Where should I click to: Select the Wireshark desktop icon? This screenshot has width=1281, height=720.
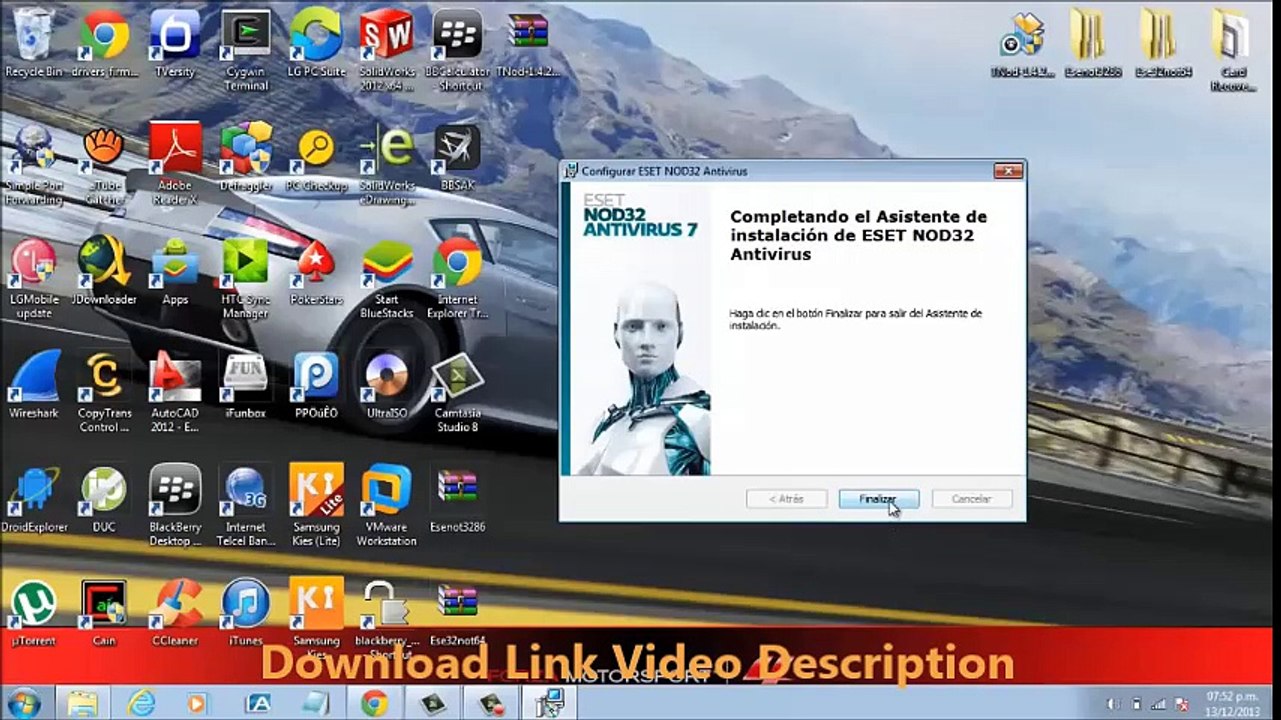tap(34, 385)
